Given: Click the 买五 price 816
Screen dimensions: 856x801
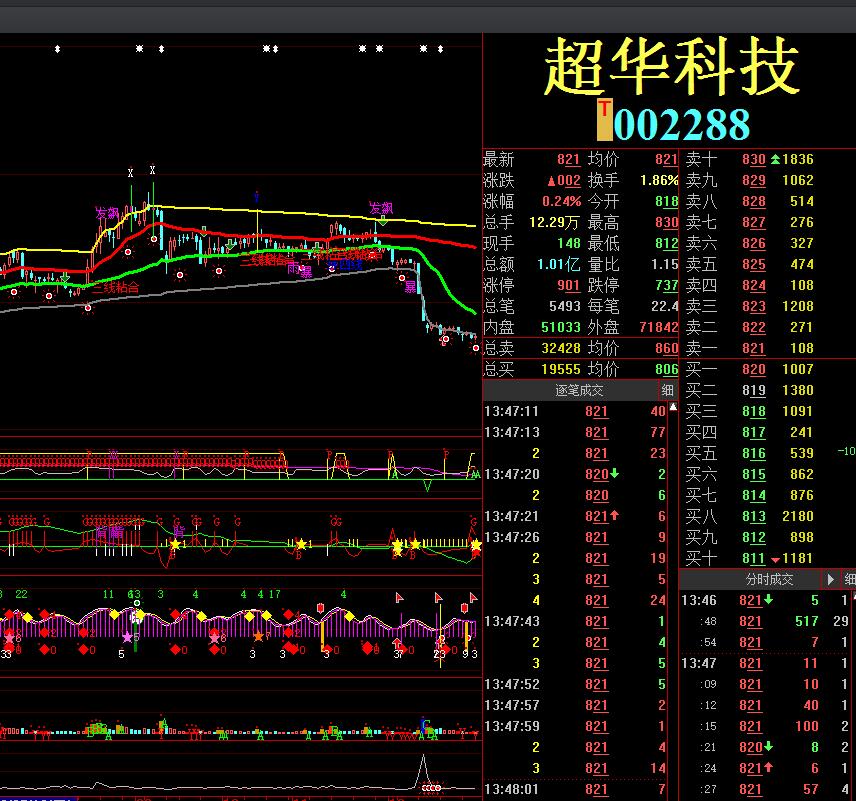Looking at the screenshot, I should (x=753, y=453).
